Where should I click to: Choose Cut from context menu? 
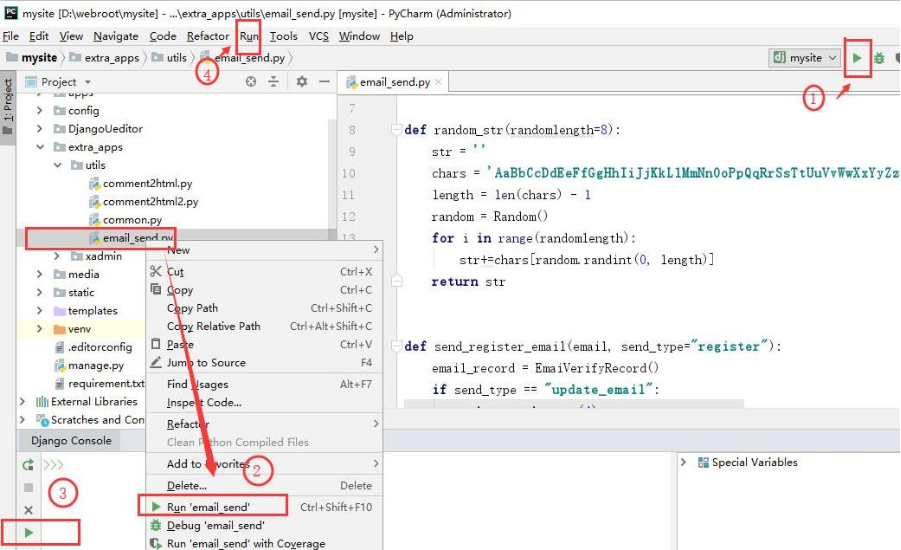pyautogui.click(x=264, y=271)
